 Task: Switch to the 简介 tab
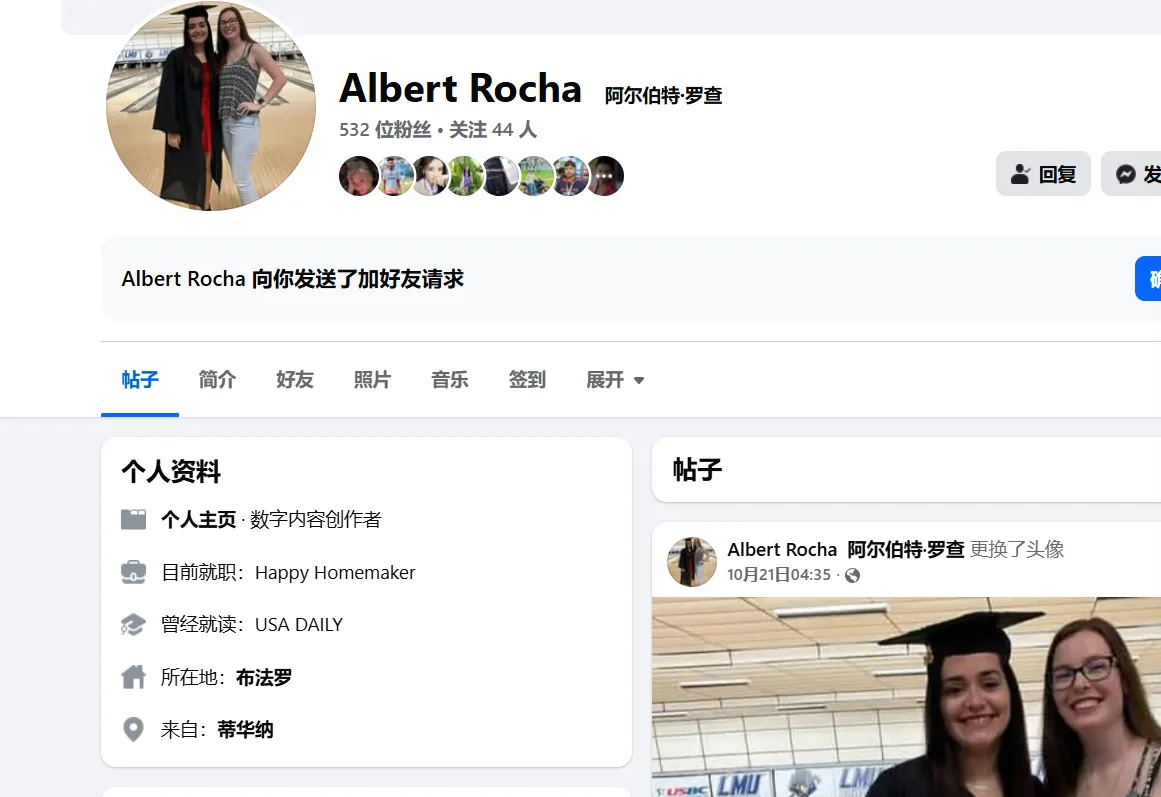point(217,380)
